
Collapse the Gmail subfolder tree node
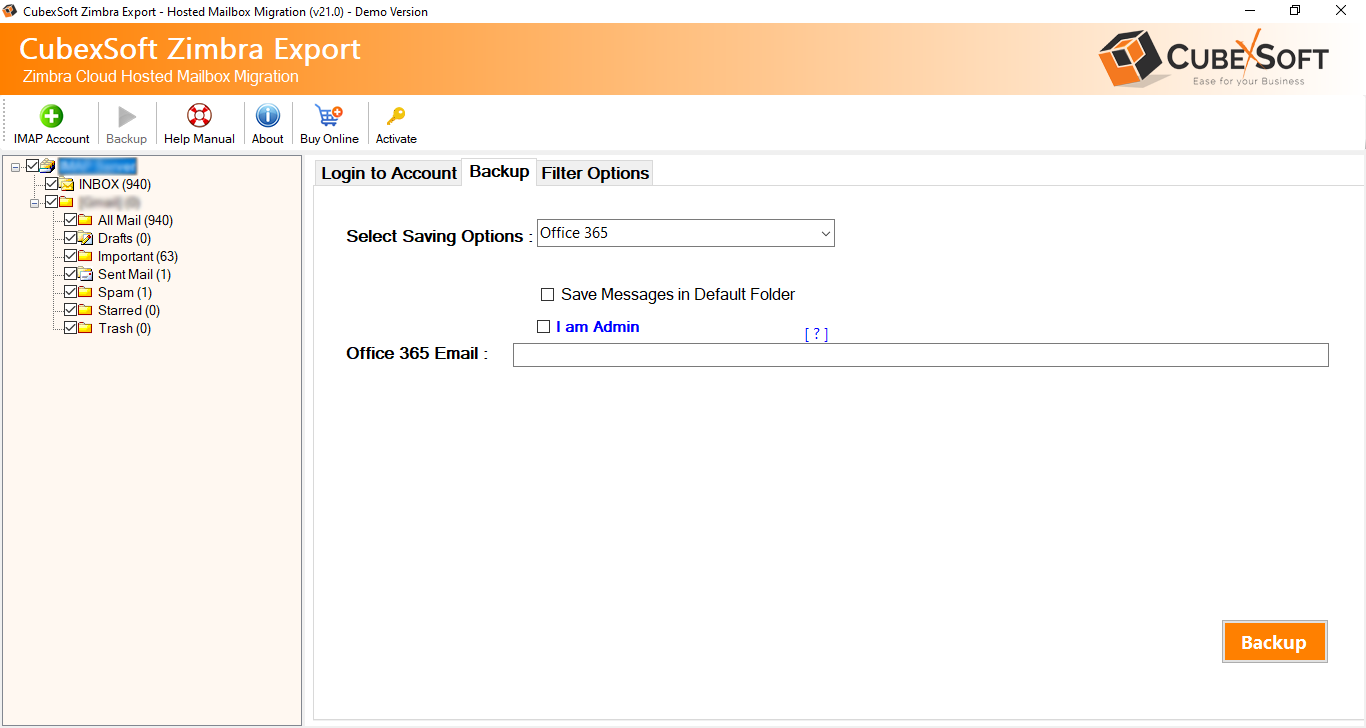(x=35, y=202)
